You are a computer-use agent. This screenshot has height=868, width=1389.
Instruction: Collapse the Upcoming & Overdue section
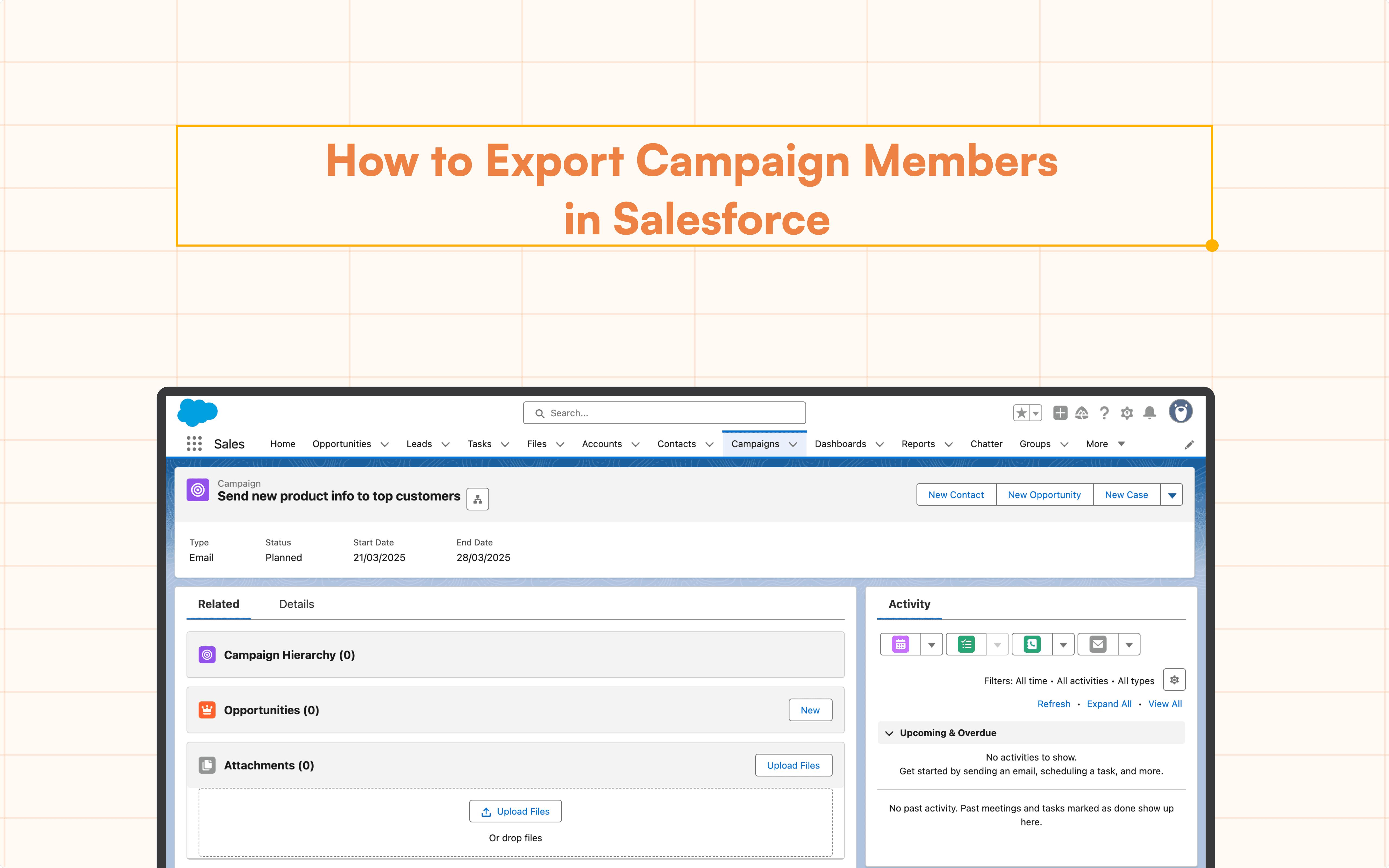pyautogui.click(x=890, y=733)
